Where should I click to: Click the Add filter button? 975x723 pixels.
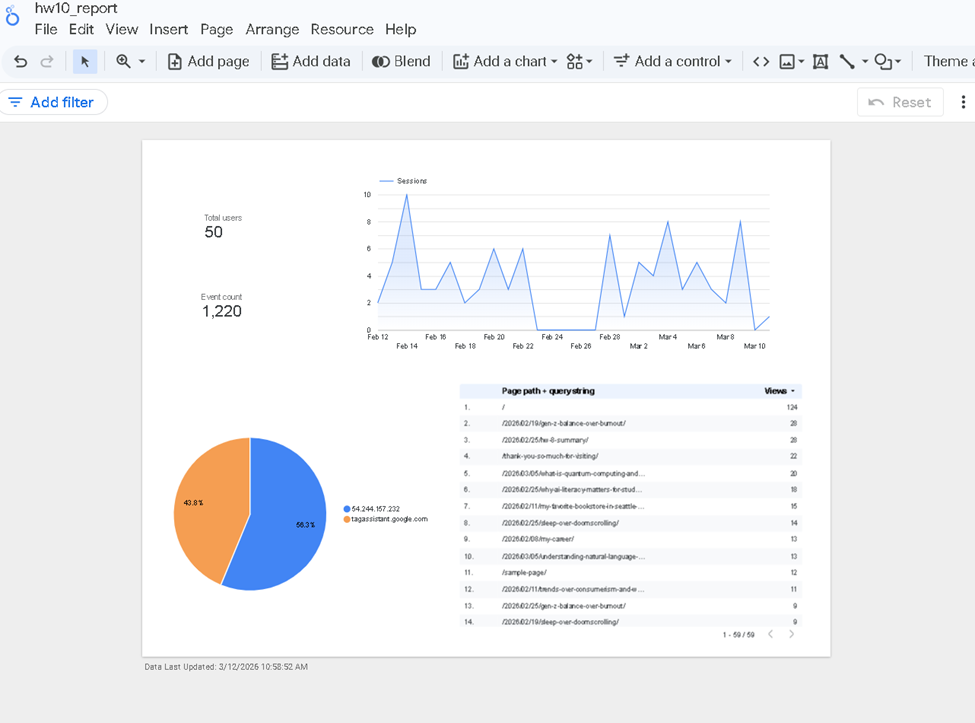click(x=52, y=102)
